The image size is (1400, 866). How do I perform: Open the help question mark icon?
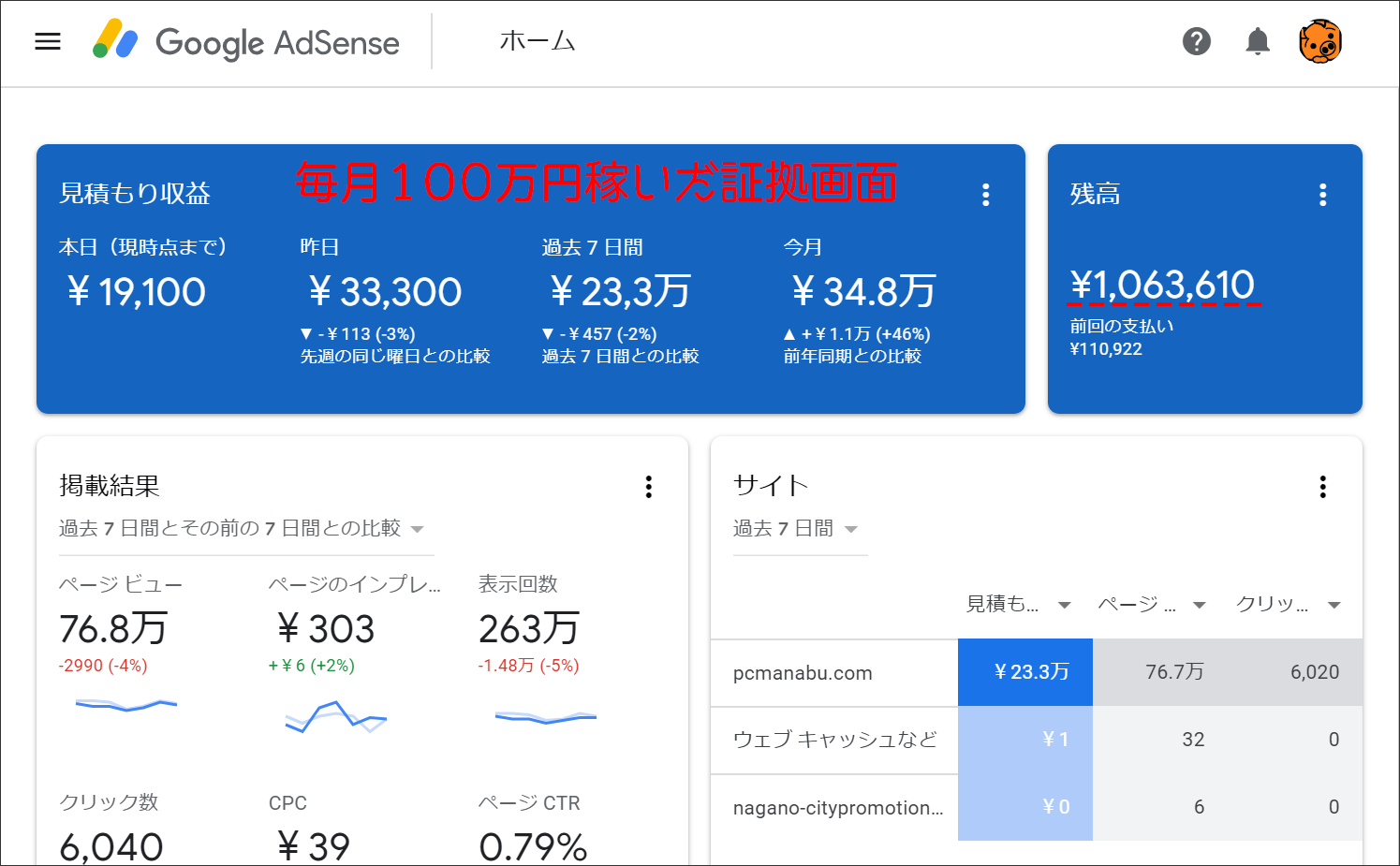click(x=1197, y=41)
